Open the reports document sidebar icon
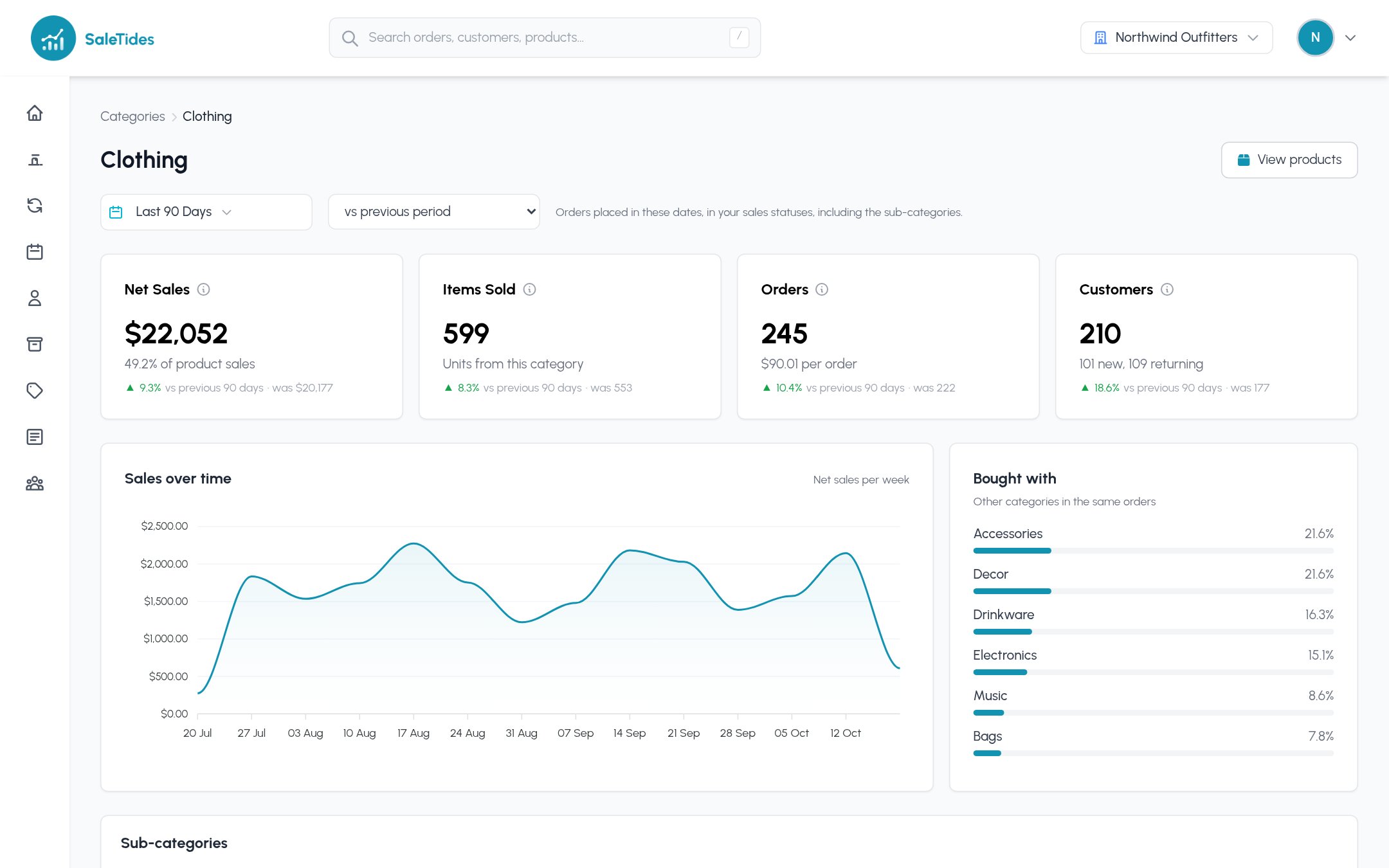This screenshot has width=1389, height=868. click(x=35, y=437)
